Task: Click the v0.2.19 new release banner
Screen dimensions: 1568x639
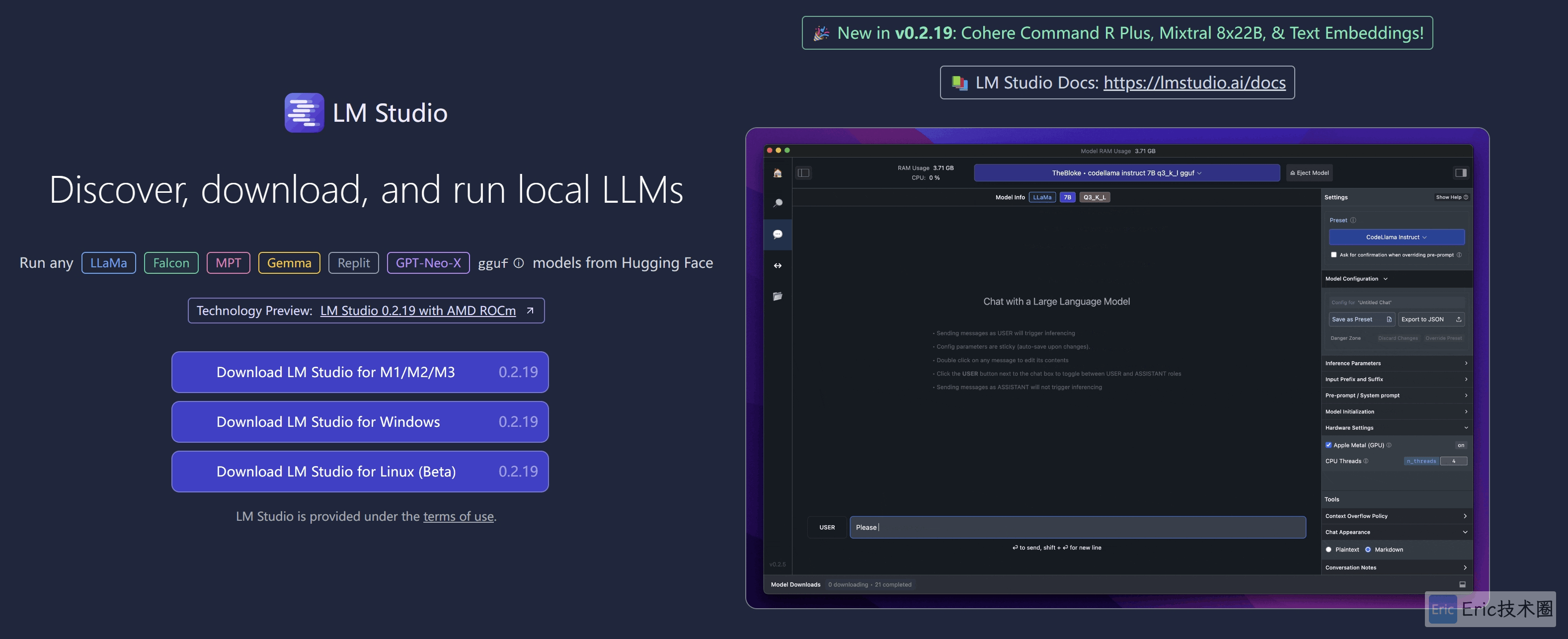Action: click(1117, 33)
